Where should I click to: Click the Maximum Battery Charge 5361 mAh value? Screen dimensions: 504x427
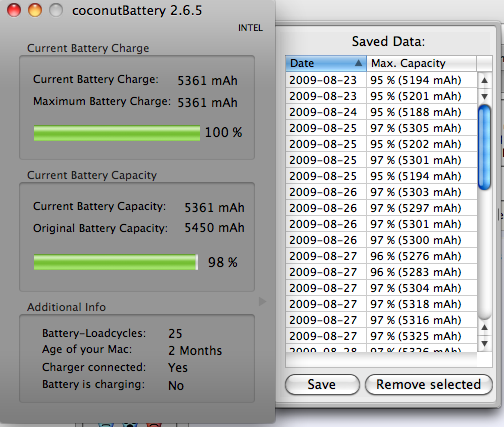click(207, 103)
